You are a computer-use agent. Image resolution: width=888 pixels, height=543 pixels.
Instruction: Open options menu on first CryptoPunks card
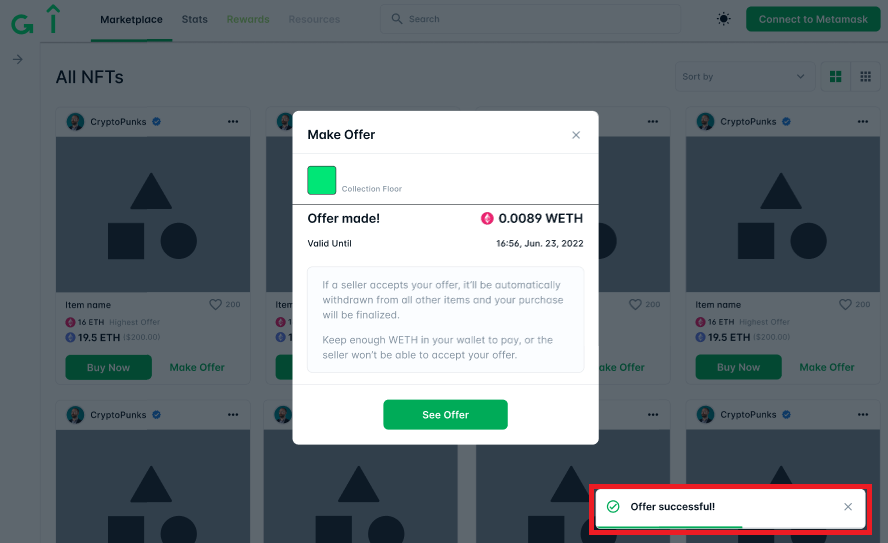tap(233, 122)
